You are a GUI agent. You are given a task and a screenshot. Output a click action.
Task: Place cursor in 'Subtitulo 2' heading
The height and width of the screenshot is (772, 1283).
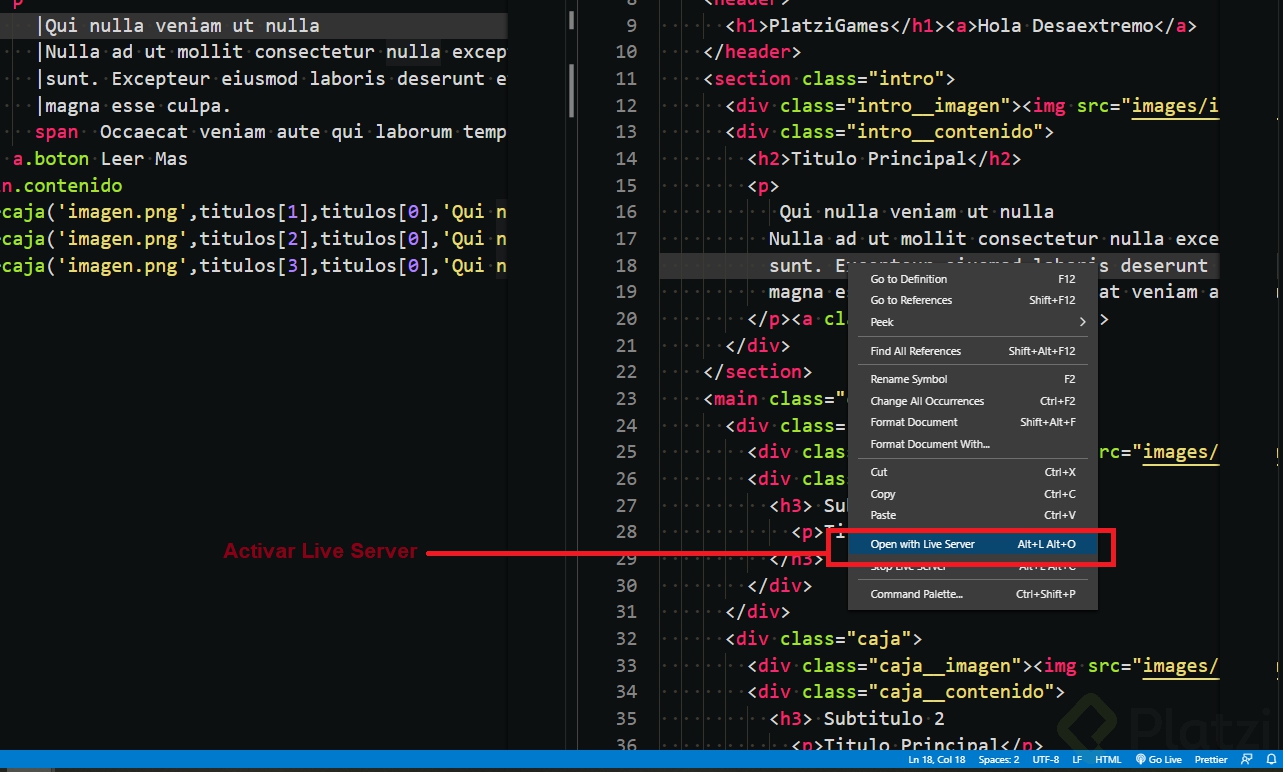884,718
